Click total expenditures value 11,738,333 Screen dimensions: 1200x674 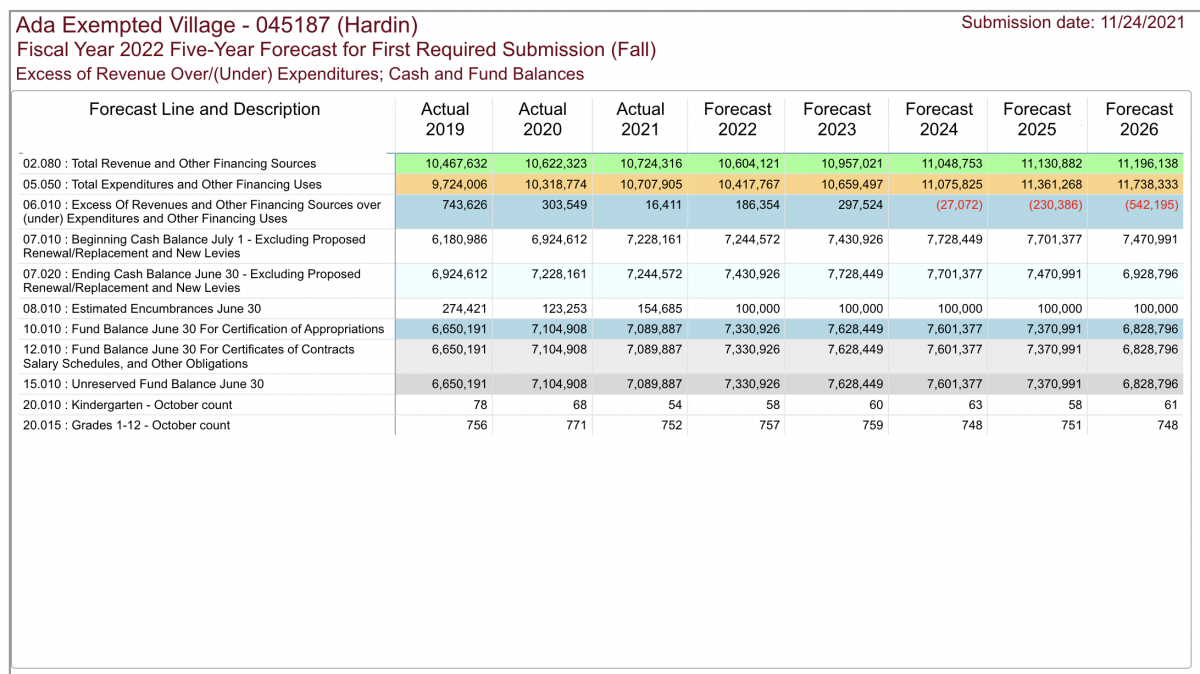coord(1147,184)
